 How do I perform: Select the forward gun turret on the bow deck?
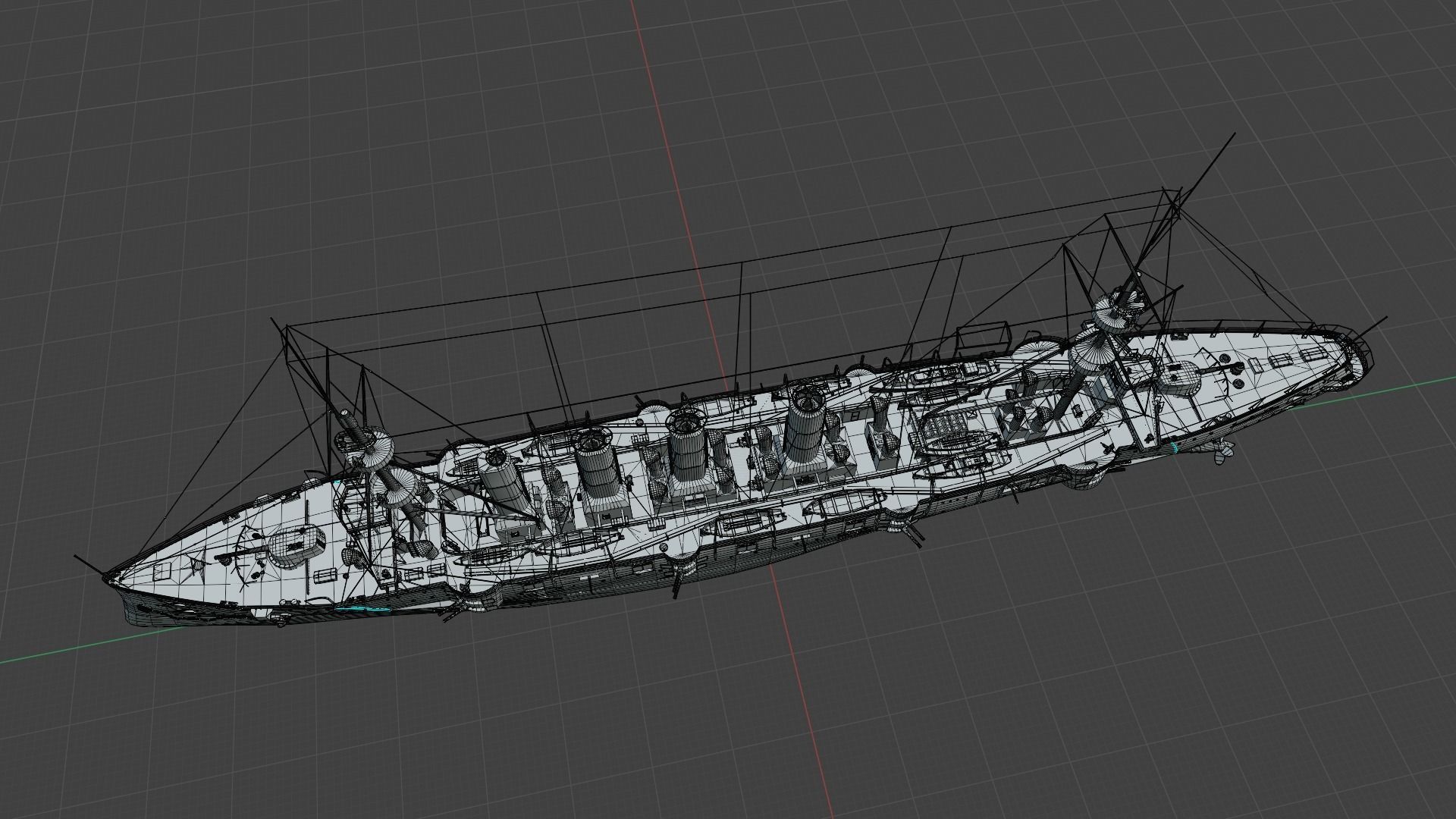click(x=297, y=546)
